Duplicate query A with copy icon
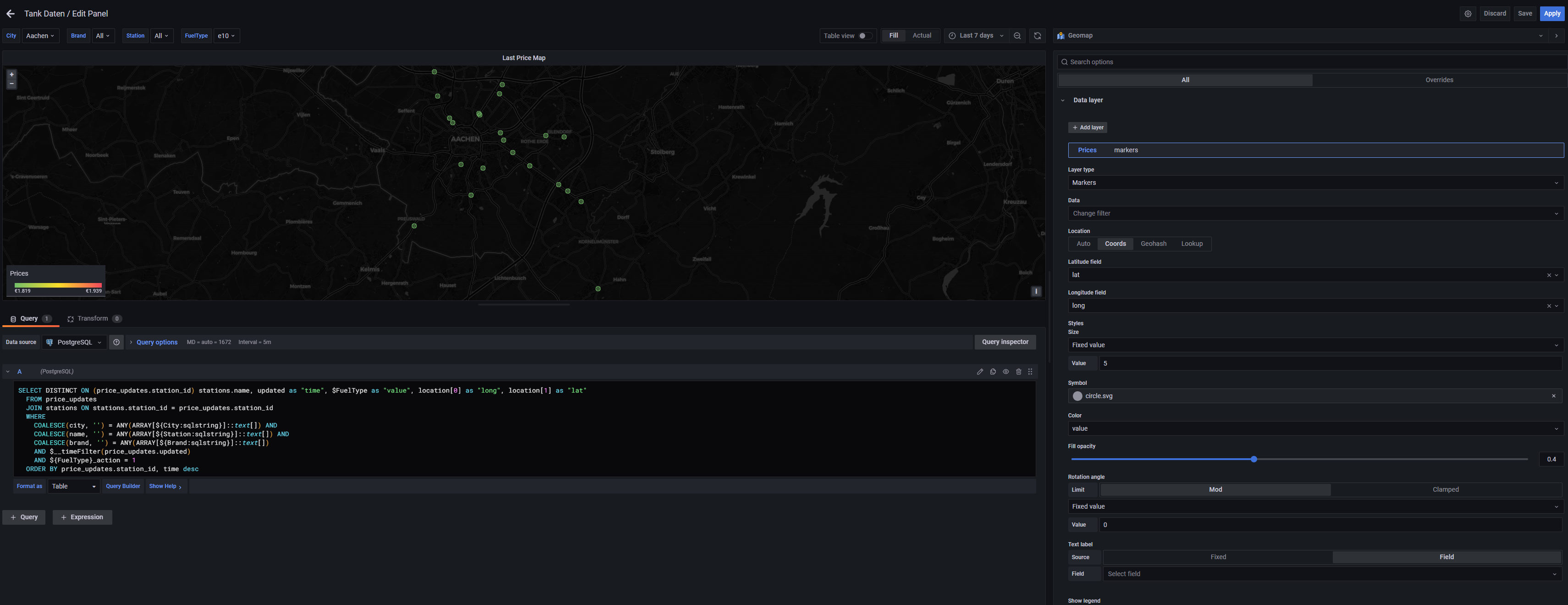Viewport: 1568px width, 605px height. click(993, 372)
